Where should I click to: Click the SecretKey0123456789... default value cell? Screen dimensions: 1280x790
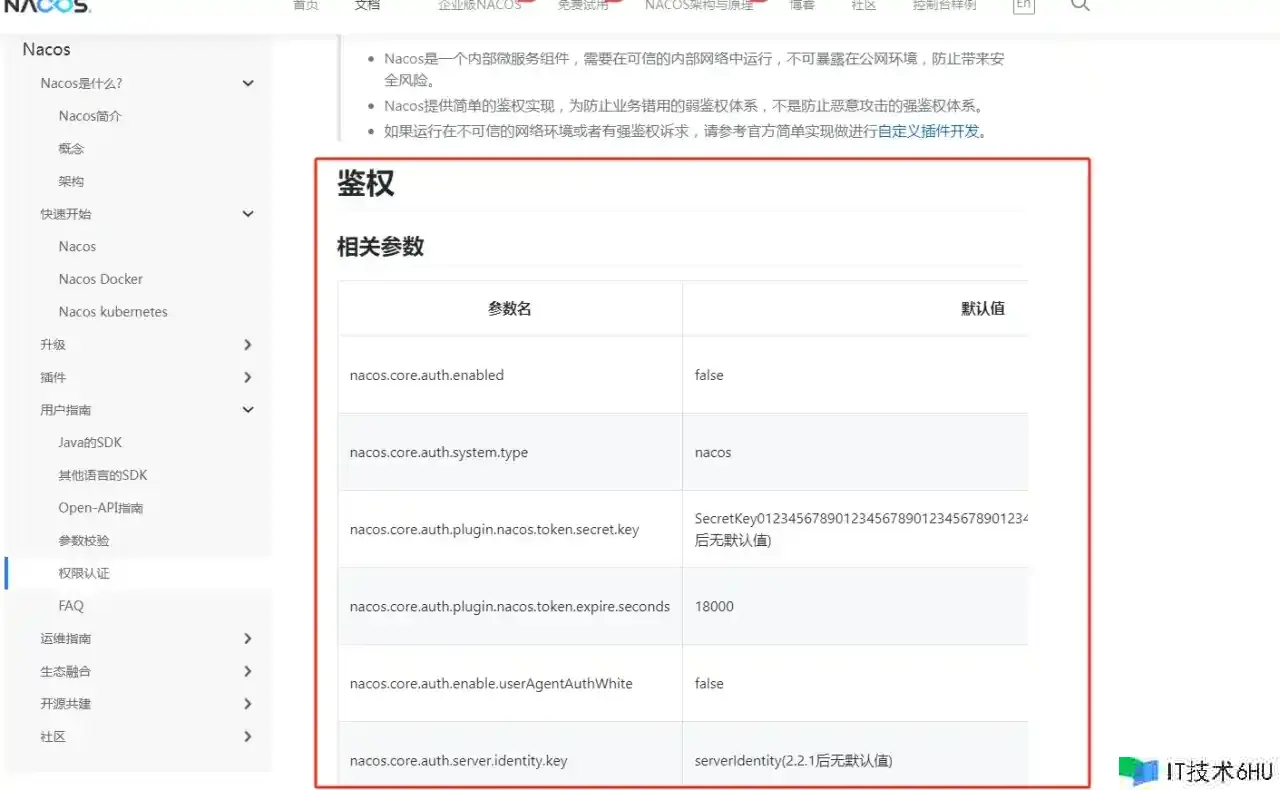coord(856,529)
